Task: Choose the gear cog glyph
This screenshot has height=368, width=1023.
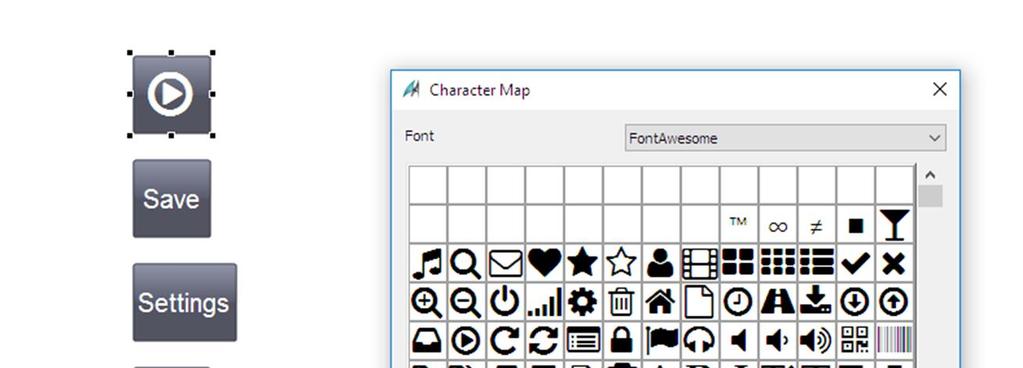Action: coord(583,302)
